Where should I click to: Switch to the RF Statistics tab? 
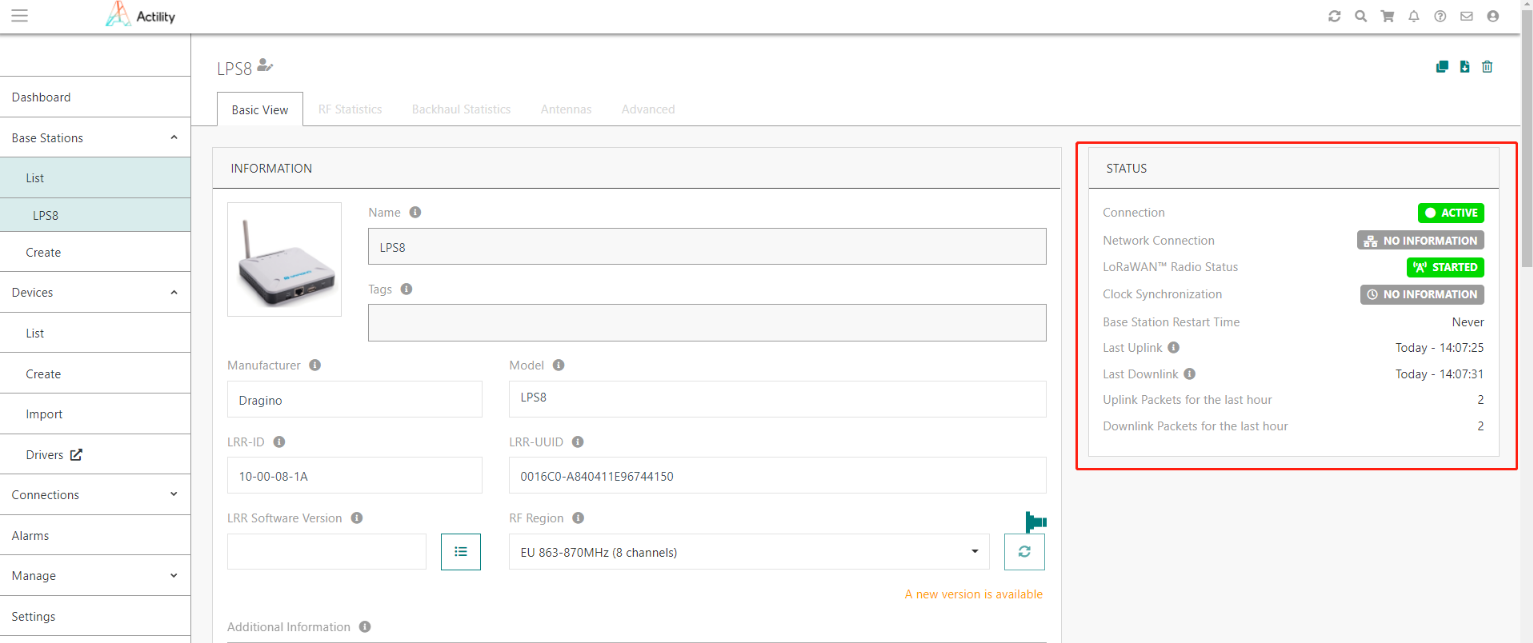(x=350, y=109)
